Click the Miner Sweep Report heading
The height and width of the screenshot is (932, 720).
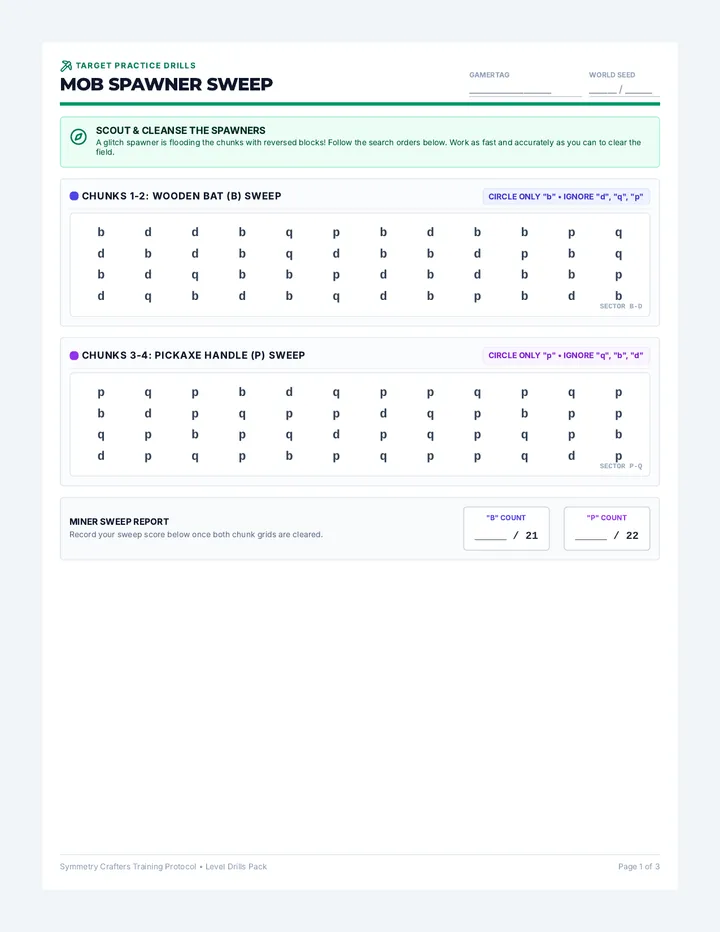pyautogui.click(x=119, y=521)
